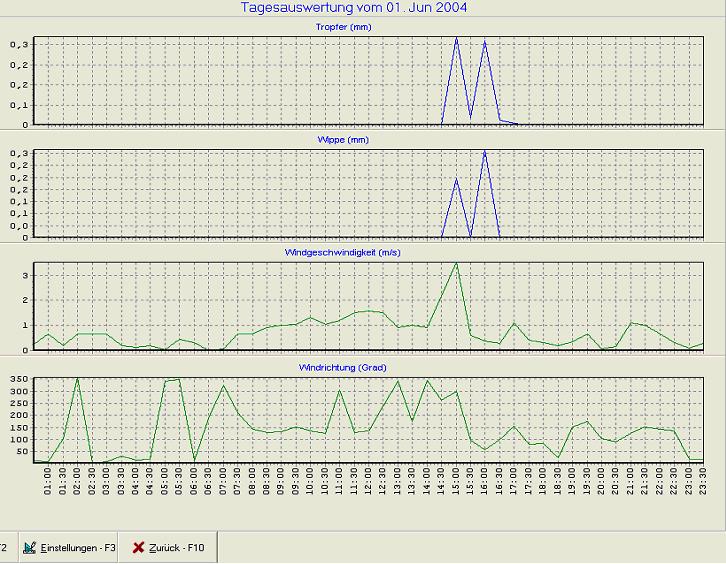
Task: Select the Wippe (mm) chart title
Action: 341,140
